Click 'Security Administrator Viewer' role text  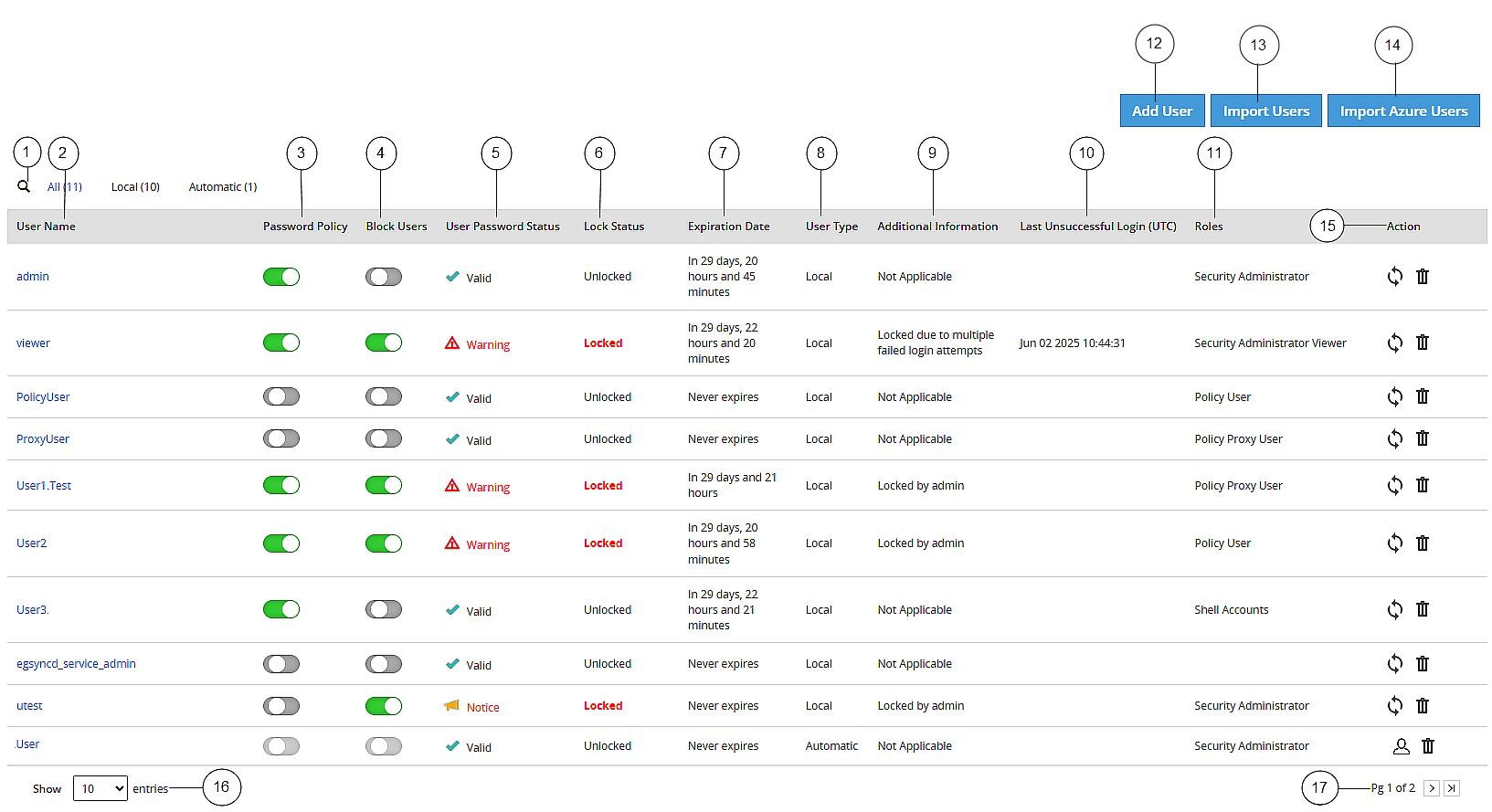pos(1270,343)
